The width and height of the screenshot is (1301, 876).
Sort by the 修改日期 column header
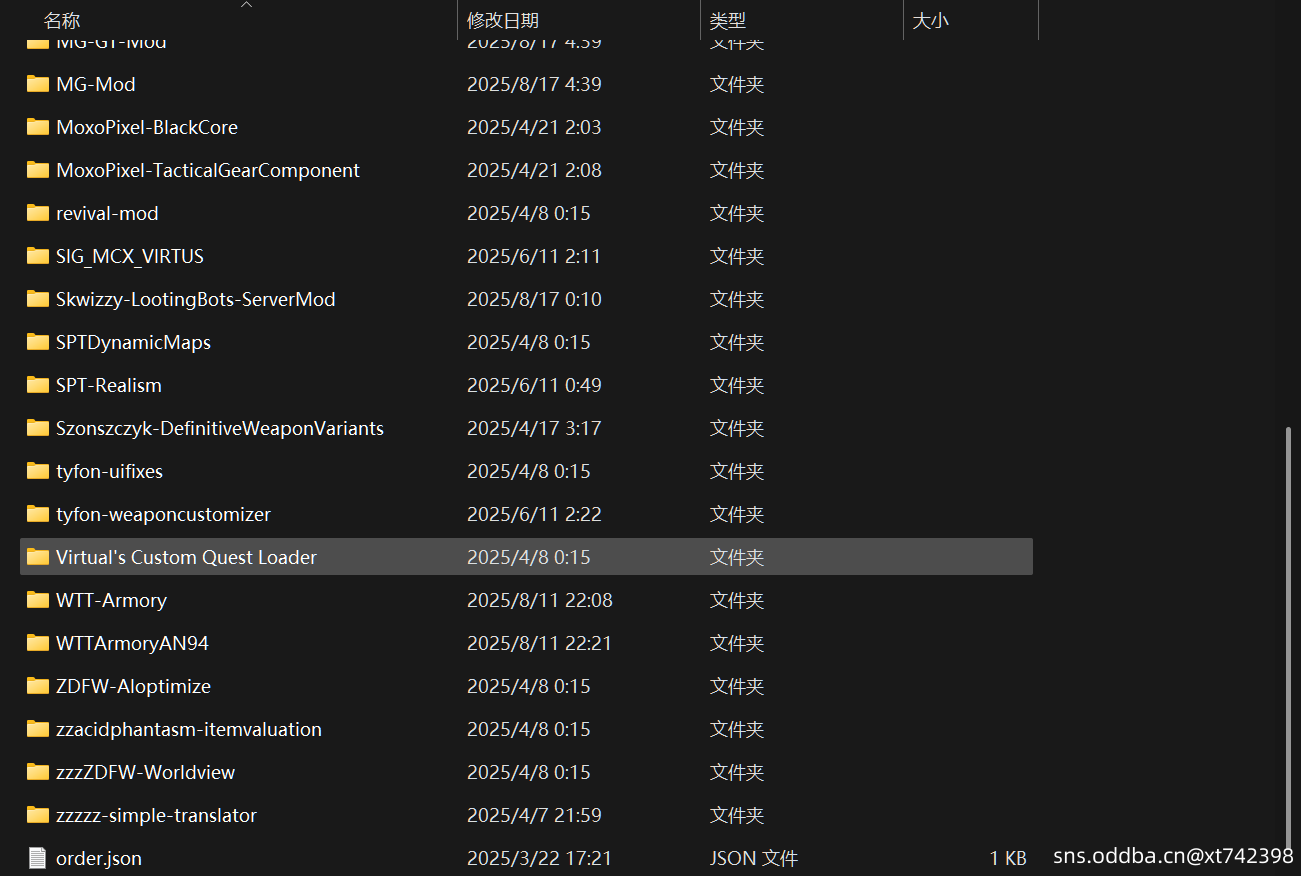503,20
